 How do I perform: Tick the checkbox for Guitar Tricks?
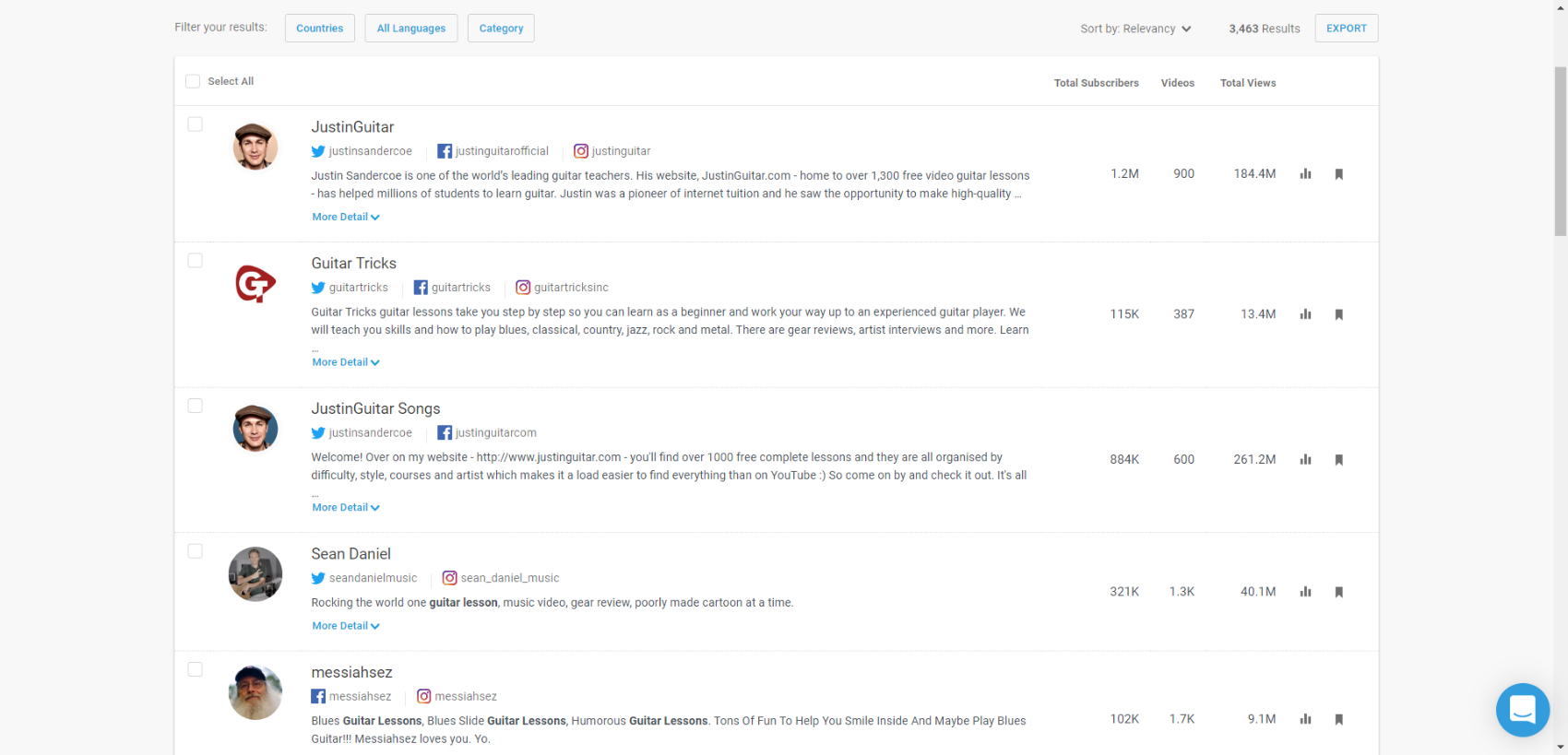pos(195,261)
